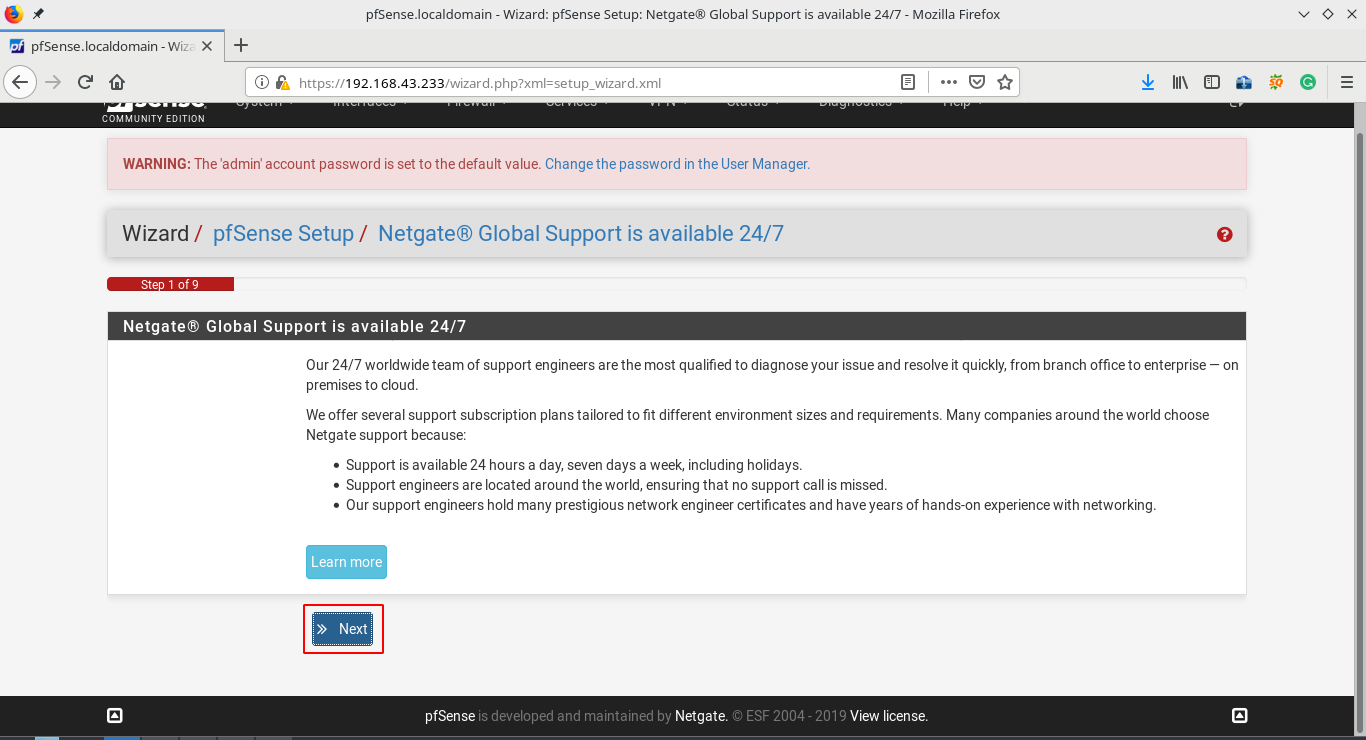Open the page actions three-dots menu

click(949, 83)
